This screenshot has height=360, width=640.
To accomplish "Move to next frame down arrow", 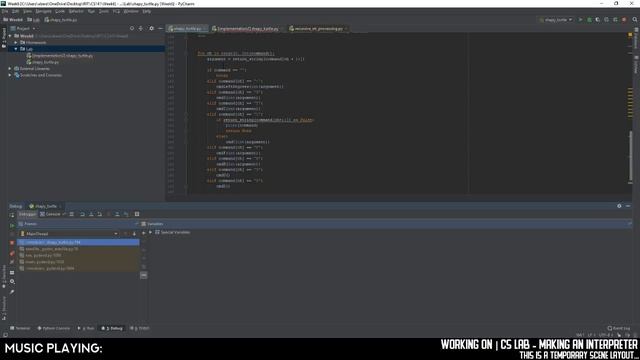I will (134, 234).
